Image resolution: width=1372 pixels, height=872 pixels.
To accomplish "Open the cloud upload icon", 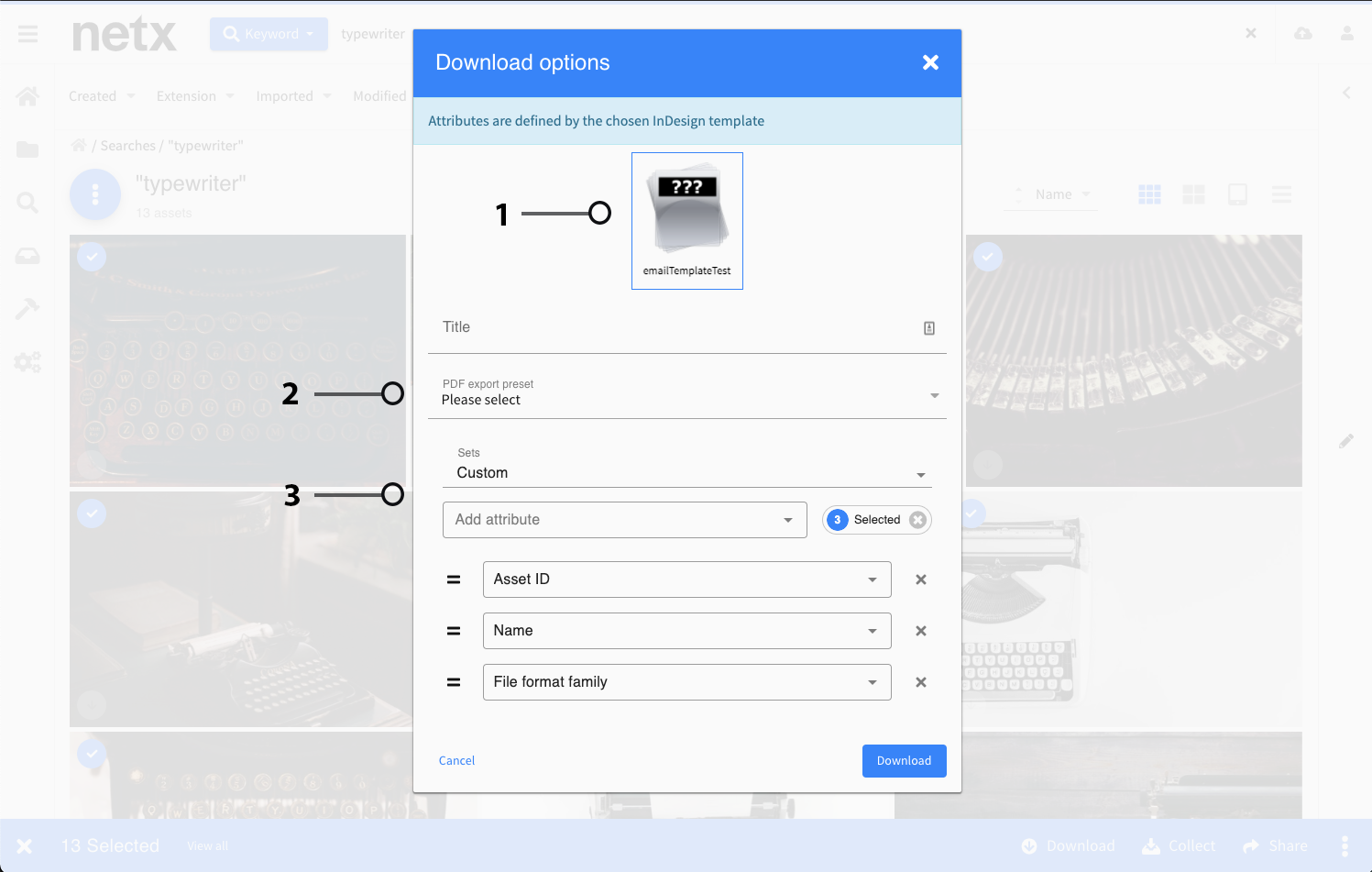I will [x=1303, y=34].
